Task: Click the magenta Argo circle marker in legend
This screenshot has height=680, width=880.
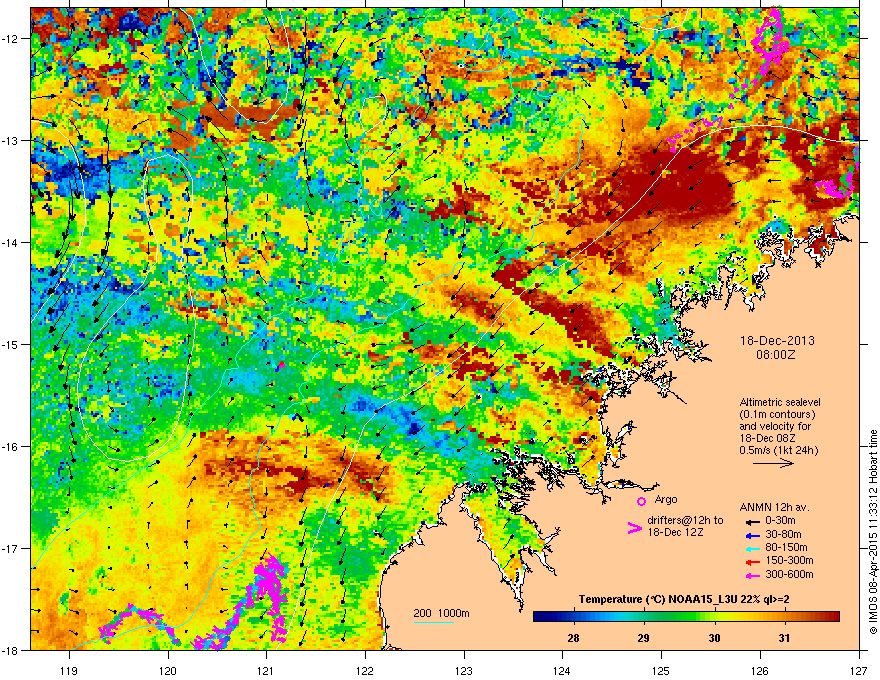Action: [x=641, y=501]
